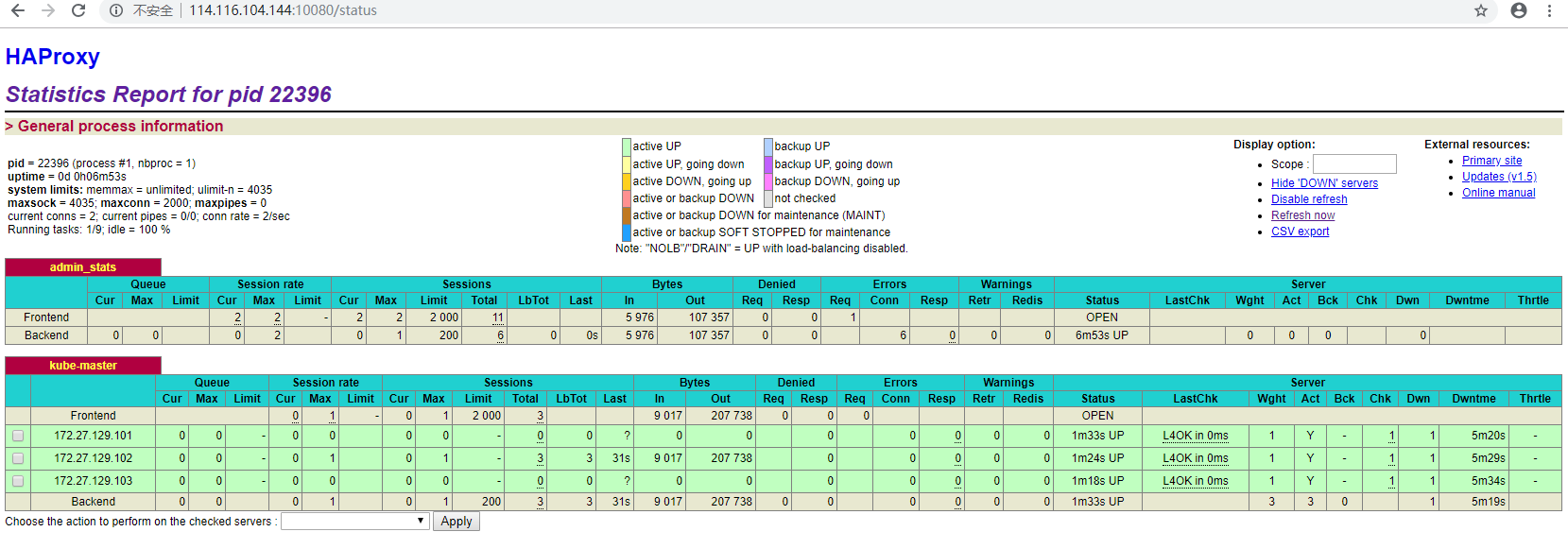View the not-secure site info icon

tap(115, 10)
